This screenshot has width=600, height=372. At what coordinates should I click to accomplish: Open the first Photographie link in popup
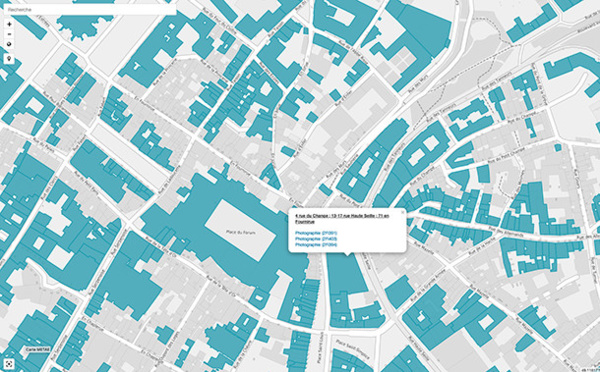pyautogui.click(x=316, y=233)
